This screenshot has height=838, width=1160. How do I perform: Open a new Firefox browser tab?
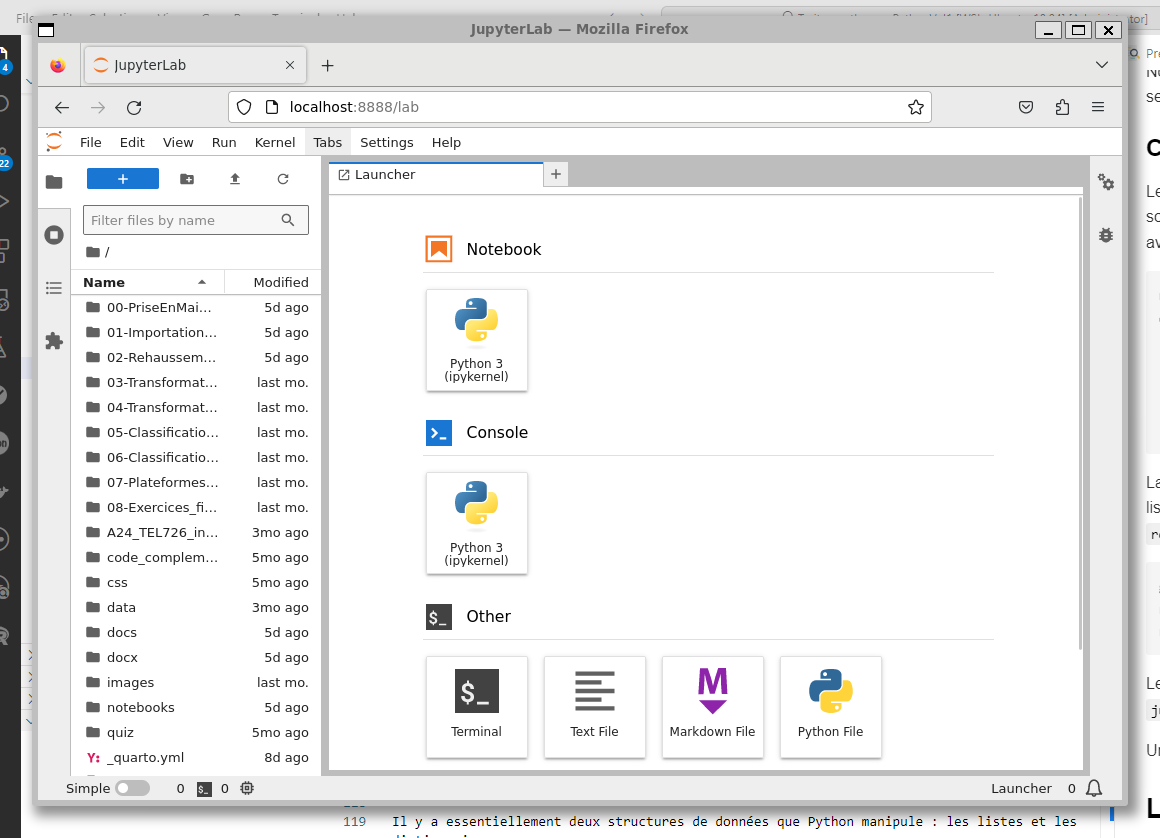(328, 66)
